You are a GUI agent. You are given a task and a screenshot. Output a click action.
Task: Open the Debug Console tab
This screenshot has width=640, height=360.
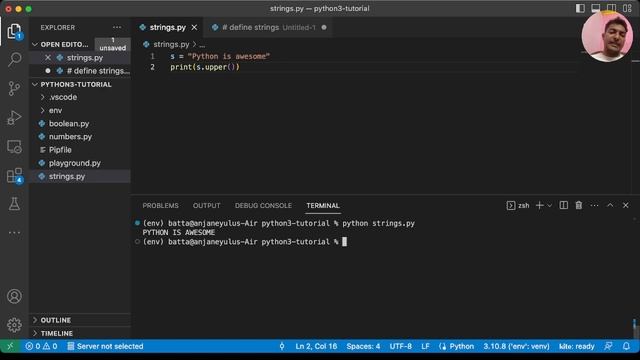pyautogui.click(x=263, y=205)
